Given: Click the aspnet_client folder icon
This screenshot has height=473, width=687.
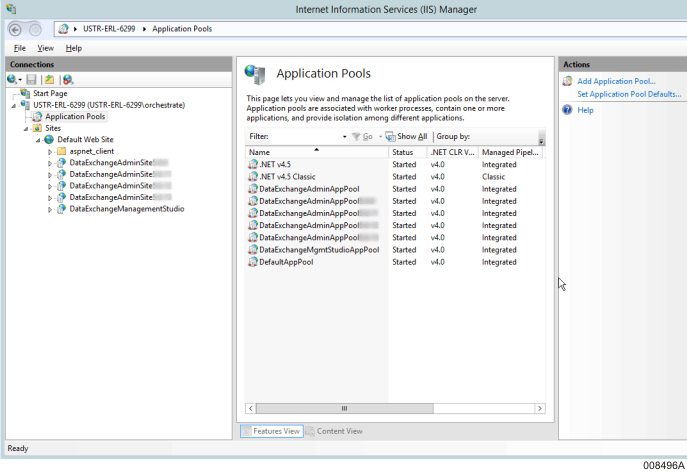Looking at the screenshot, I should click(x=61, y=151).
